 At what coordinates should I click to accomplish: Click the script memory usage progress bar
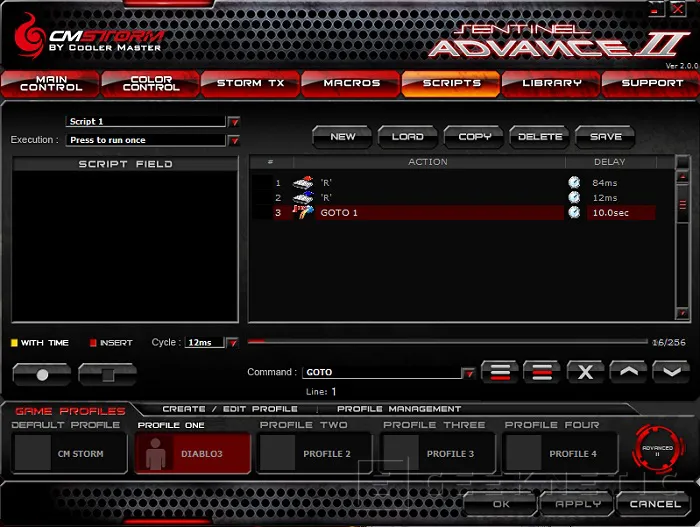[x=447, y=342]
